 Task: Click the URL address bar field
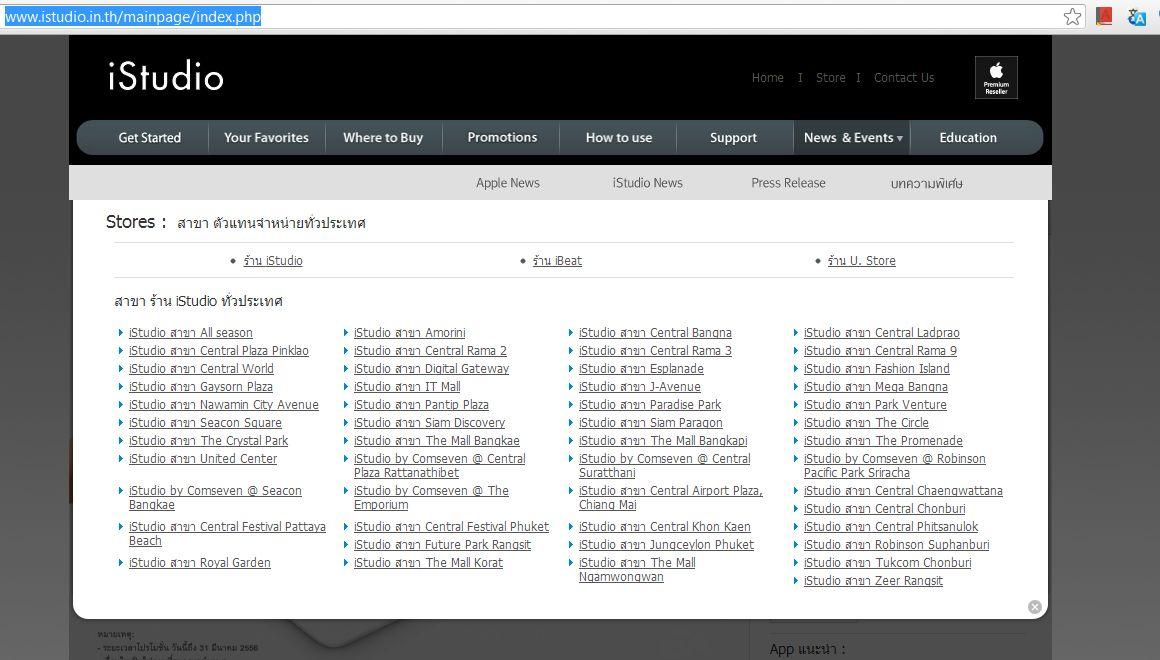coord(600,17)
